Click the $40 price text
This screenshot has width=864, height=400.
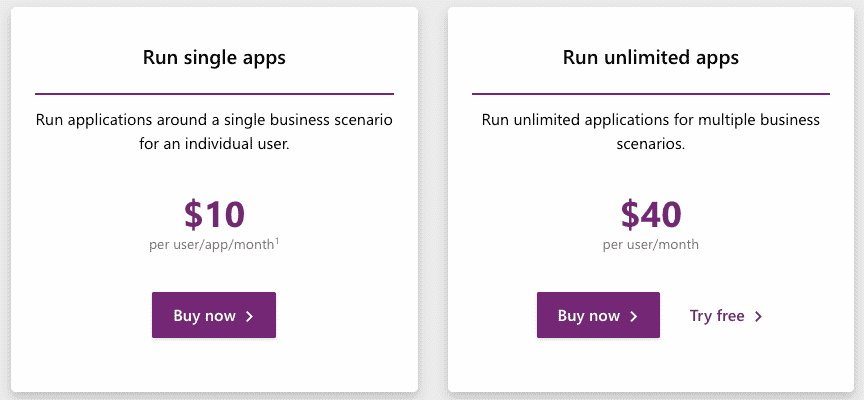point(651,214)
